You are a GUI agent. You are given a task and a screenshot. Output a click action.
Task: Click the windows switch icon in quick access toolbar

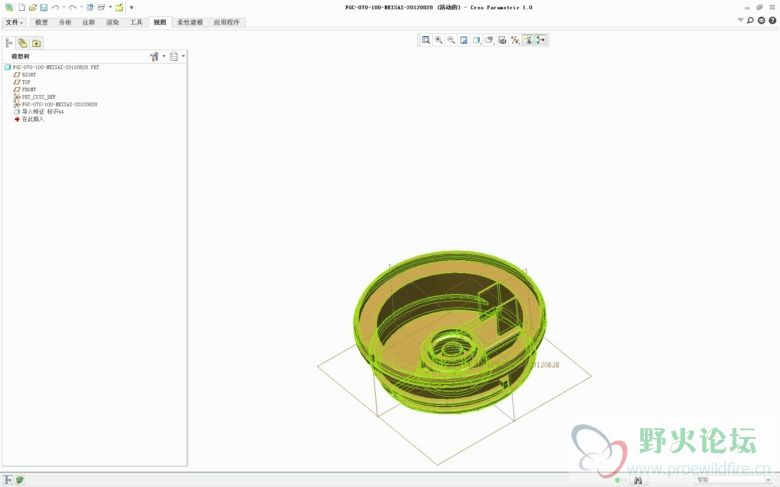[x=101, y=7]
